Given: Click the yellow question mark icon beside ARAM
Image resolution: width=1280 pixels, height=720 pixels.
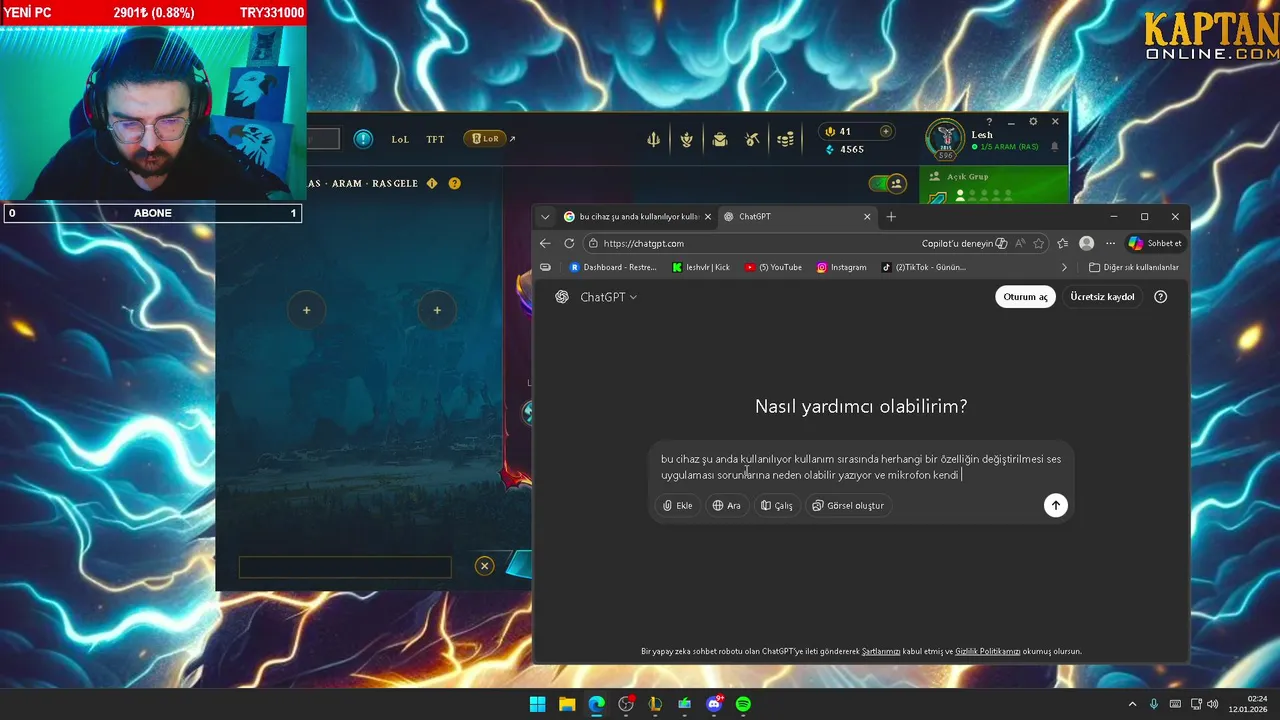Looking at the screenshot, I should pos(454,183).
